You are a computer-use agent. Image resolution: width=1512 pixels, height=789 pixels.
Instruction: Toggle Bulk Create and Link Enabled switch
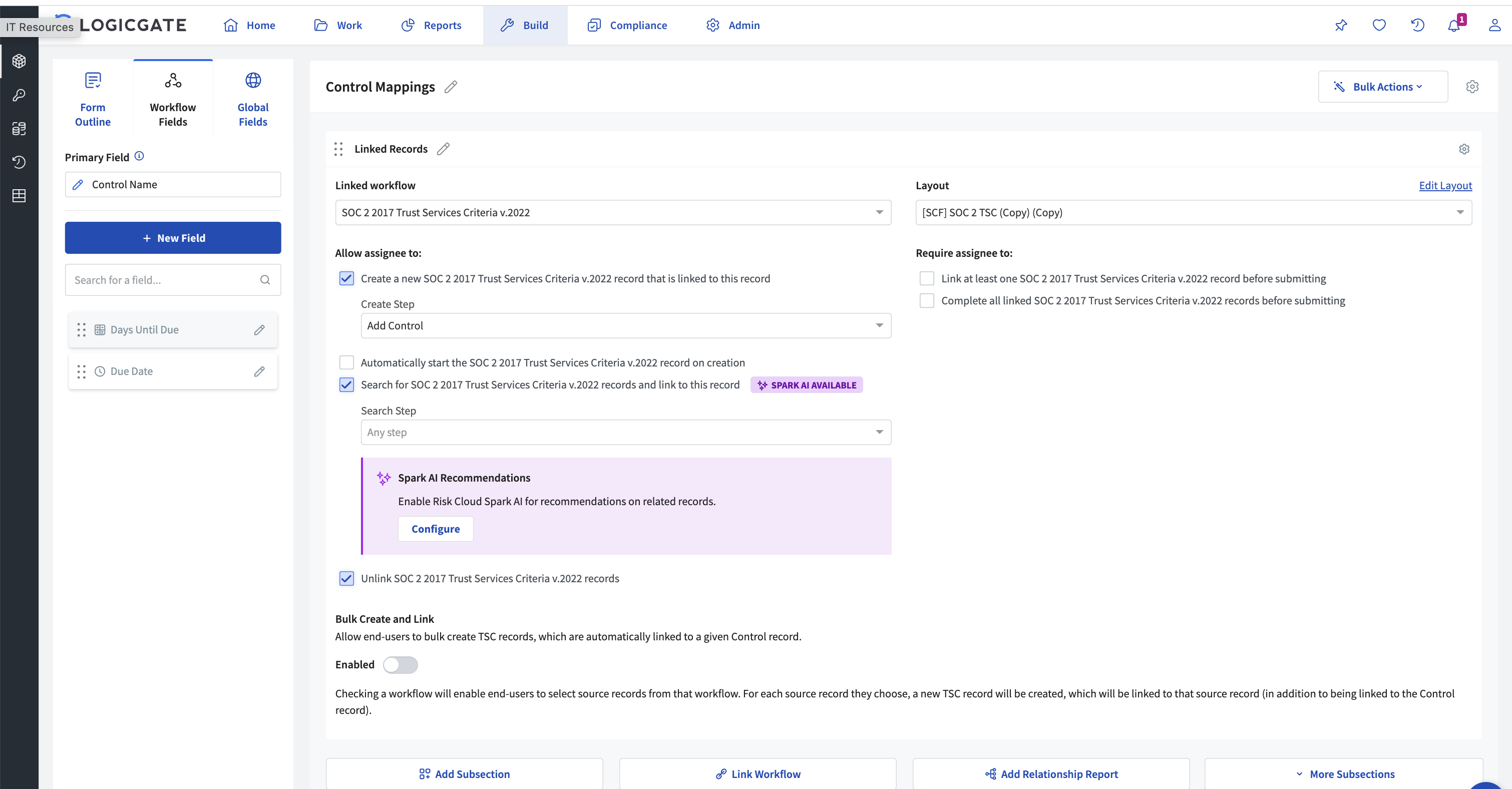(401, 664)
